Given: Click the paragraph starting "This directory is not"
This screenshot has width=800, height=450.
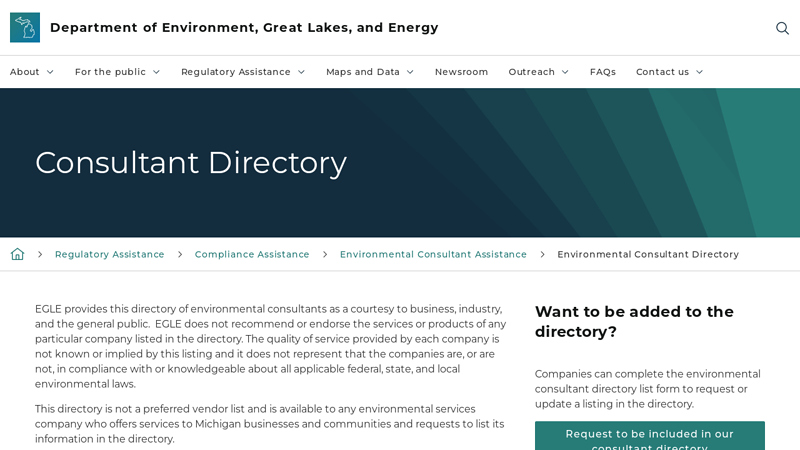Looking at the screenshot, I should coord(269,424).
